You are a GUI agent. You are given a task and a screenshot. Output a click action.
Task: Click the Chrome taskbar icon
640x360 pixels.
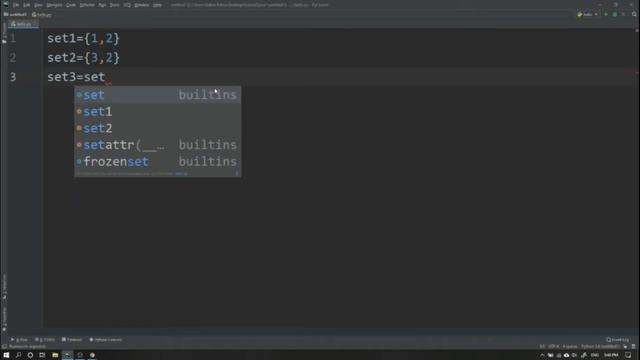click(x=92, y=355)
